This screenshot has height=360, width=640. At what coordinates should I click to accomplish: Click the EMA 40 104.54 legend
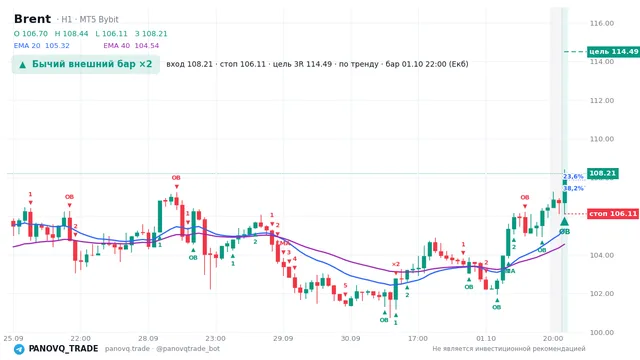point(131,46)
